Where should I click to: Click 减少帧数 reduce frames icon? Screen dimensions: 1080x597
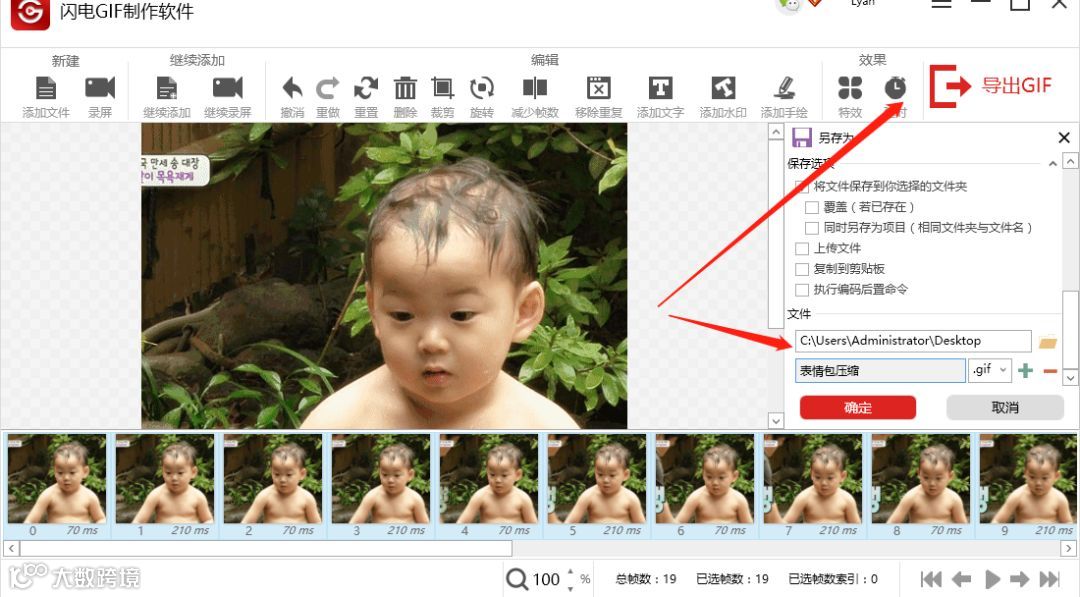[x=534, y=88]
